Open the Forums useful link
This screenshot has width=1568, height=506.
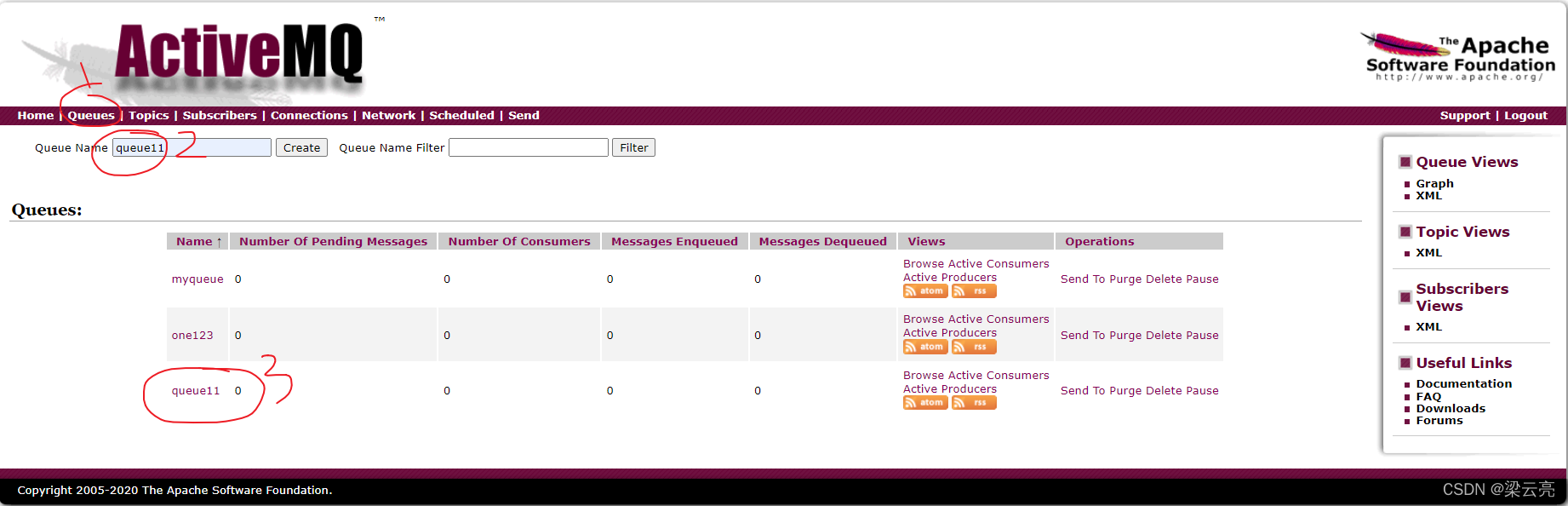(1439, 420)
